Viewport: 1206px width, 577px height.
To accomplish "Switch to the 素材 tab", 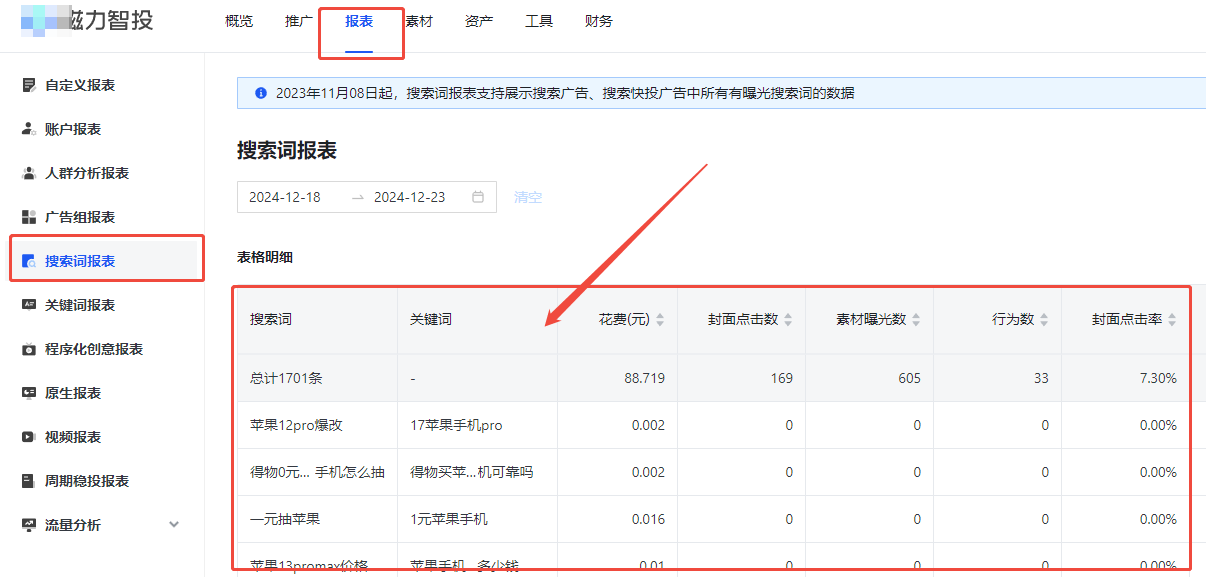I will click(419, 20).
